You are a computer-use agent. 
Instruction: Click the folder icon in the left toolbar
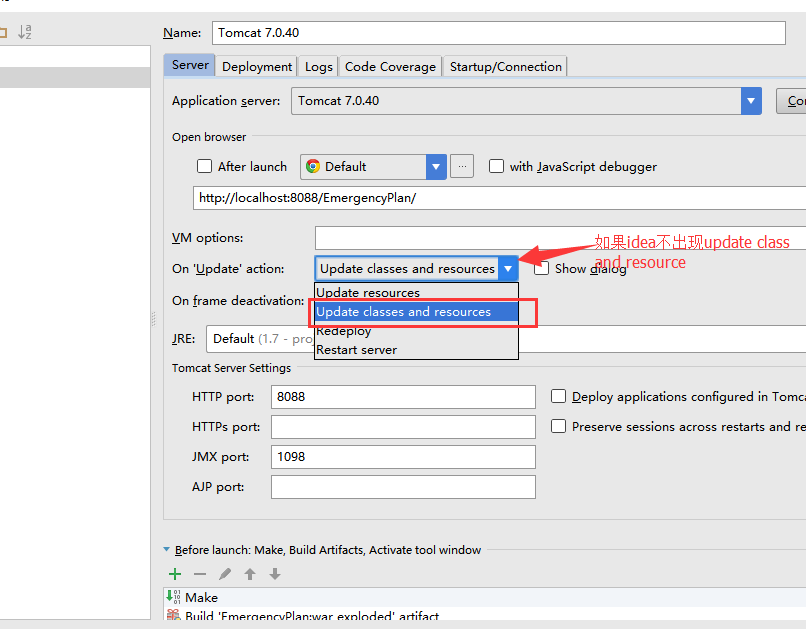[x=3, y=33]
